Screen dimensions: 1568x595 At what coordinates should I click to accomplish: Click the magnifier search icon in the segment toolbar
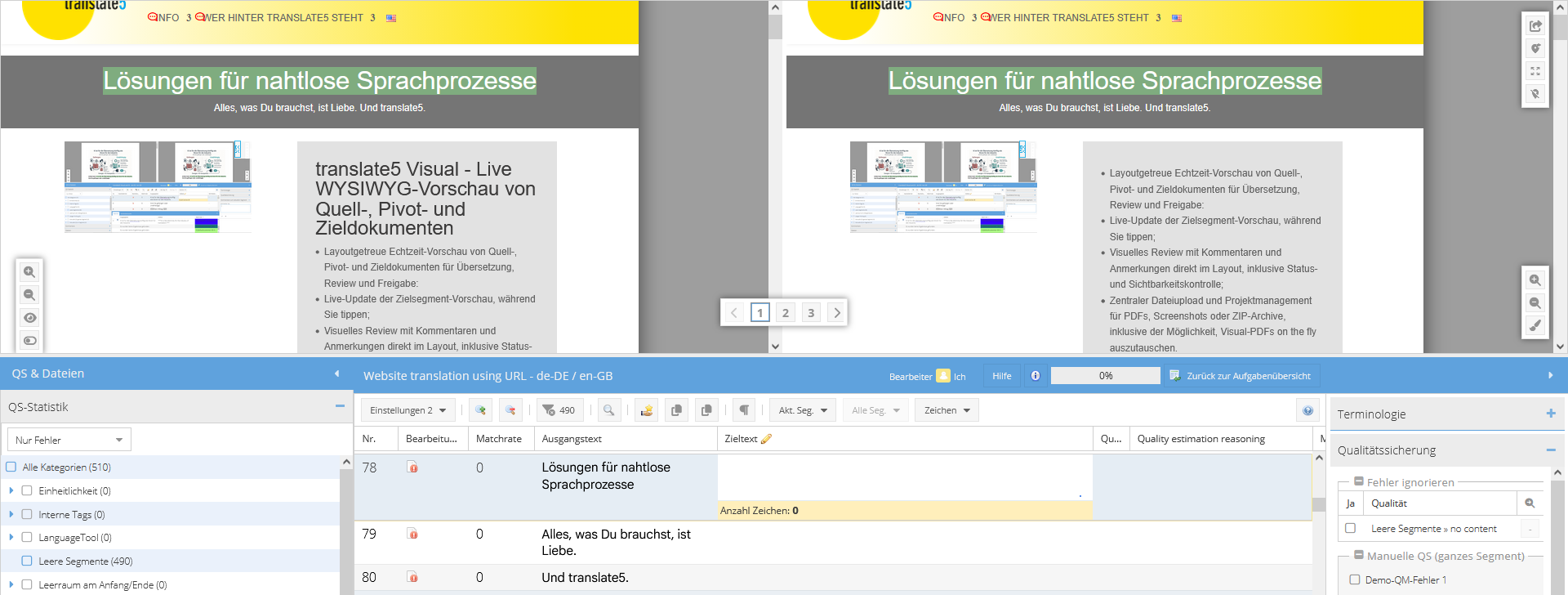[608, 410]
